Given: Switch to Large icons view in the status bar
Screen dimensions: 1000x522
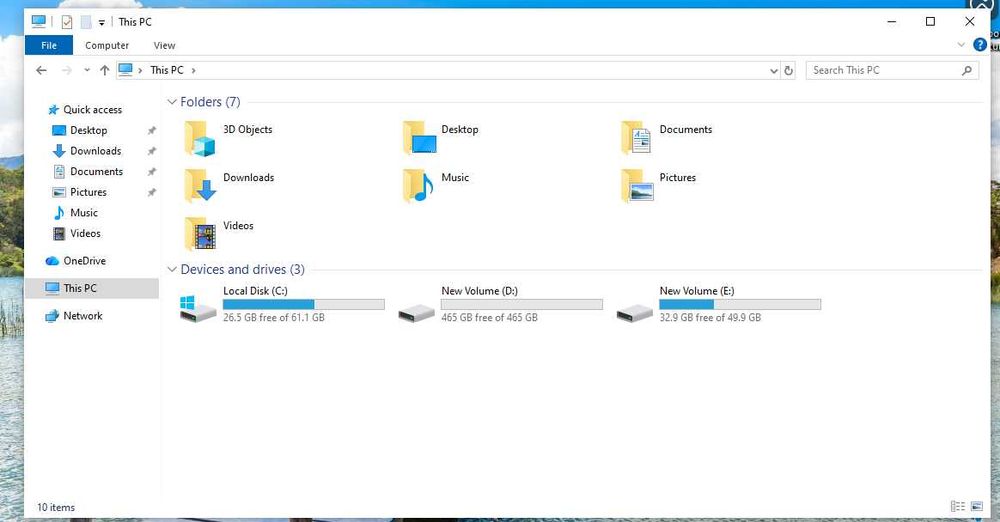Looking at the screenshot, I should coord(976,506).
